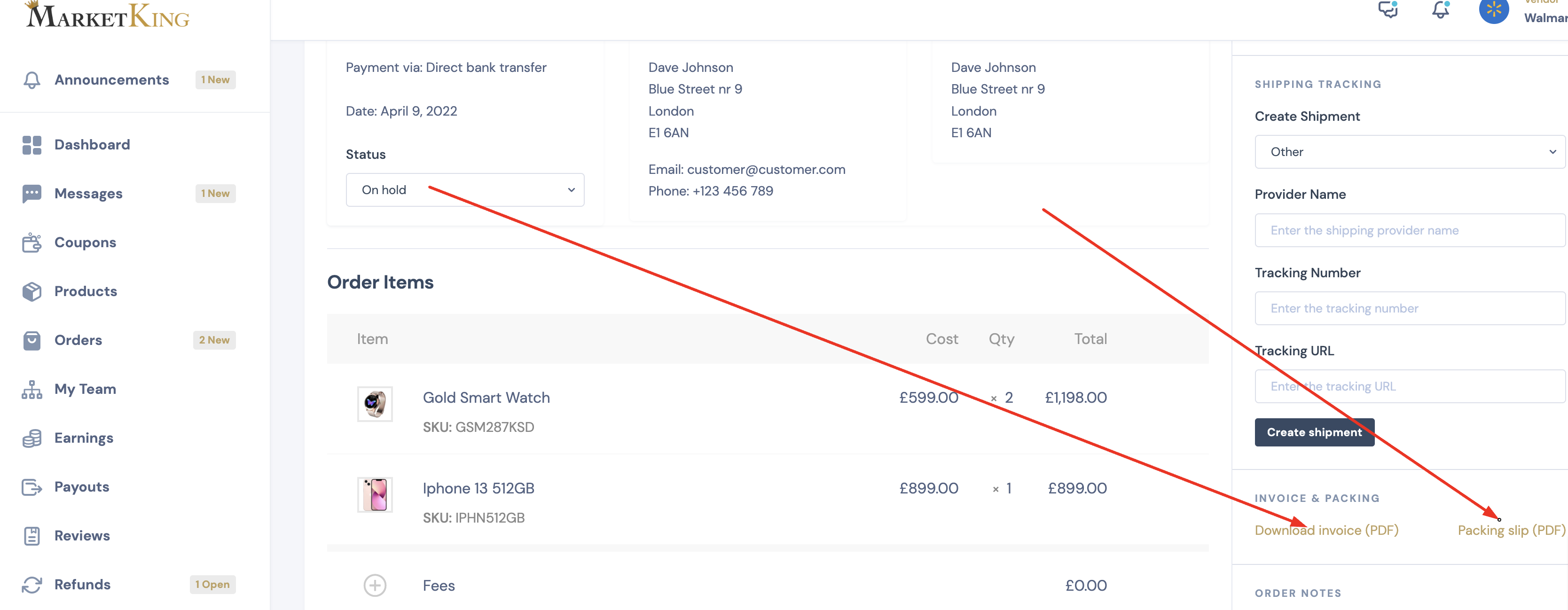Image resolution: width=1568 pixels, height=610 pixels.
Task: Open the Messages chat bubble icon
Action: pos(31,194)
